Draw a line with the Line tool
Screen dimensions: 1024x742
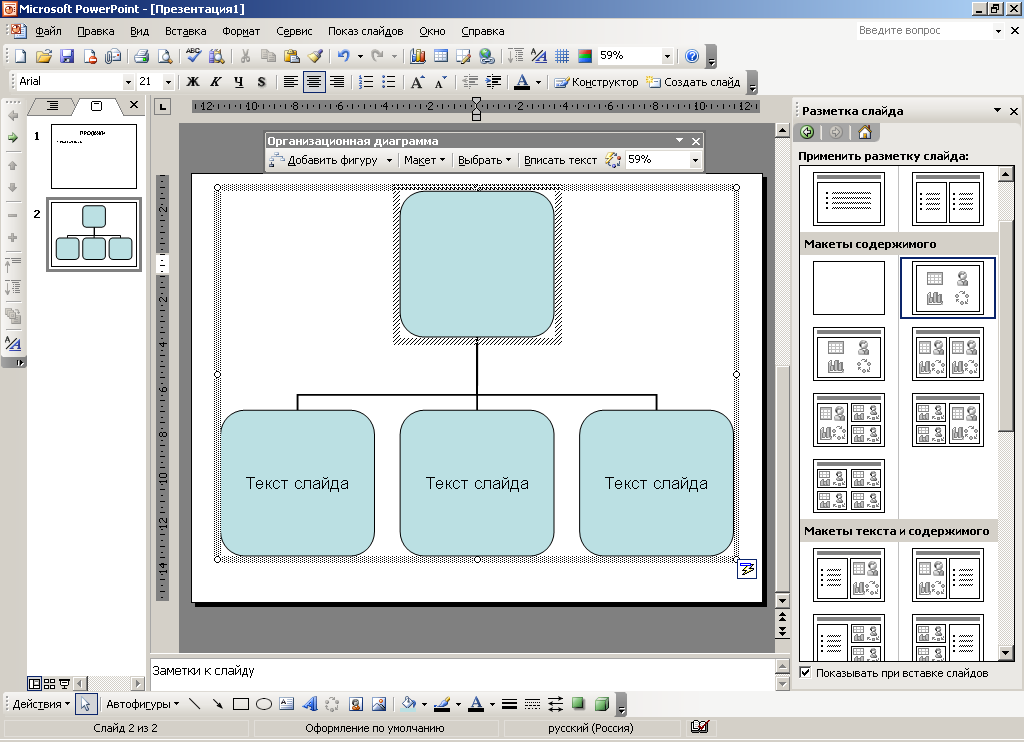(195, 704)
